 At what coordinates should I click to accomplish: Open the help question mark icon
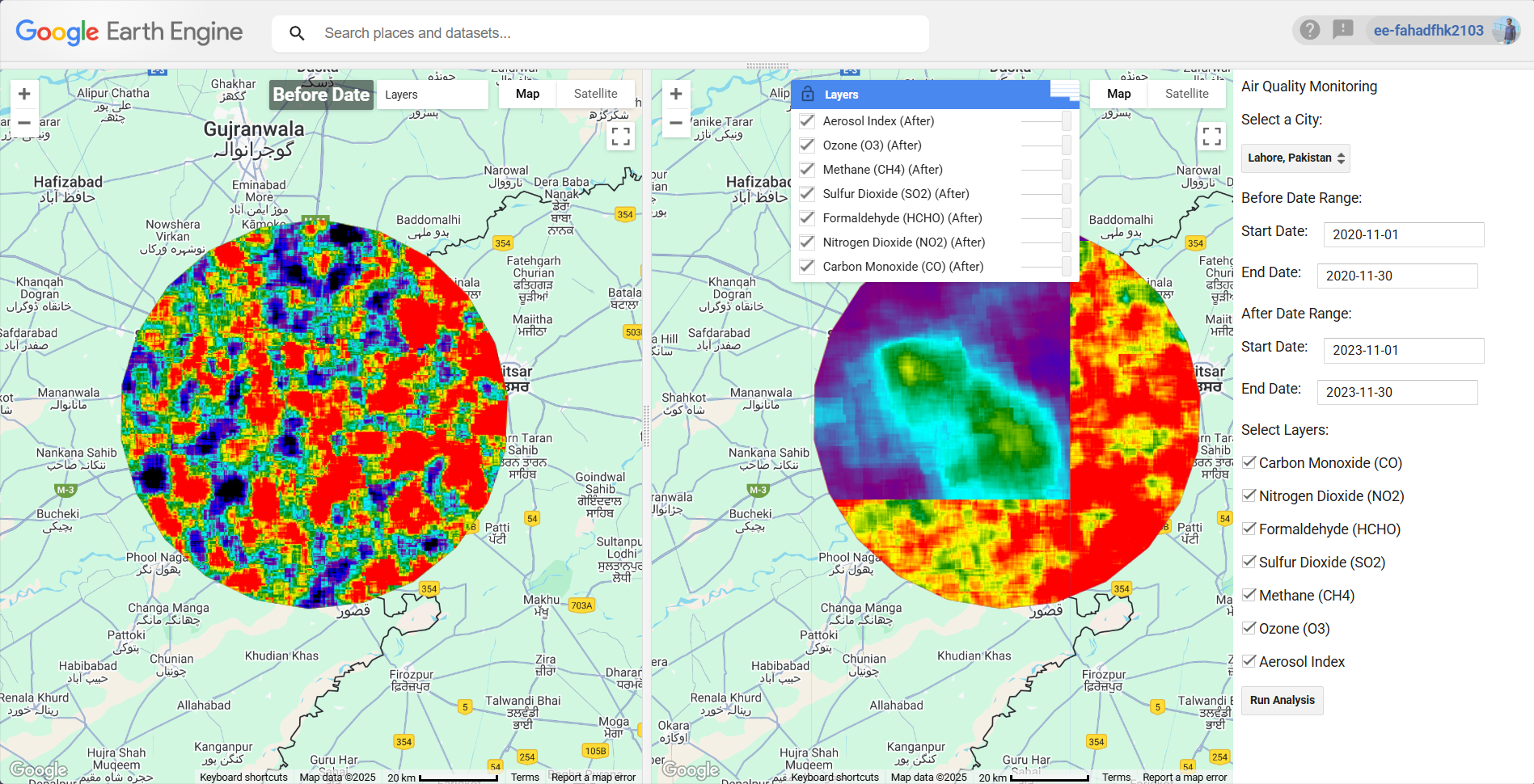1310,31
